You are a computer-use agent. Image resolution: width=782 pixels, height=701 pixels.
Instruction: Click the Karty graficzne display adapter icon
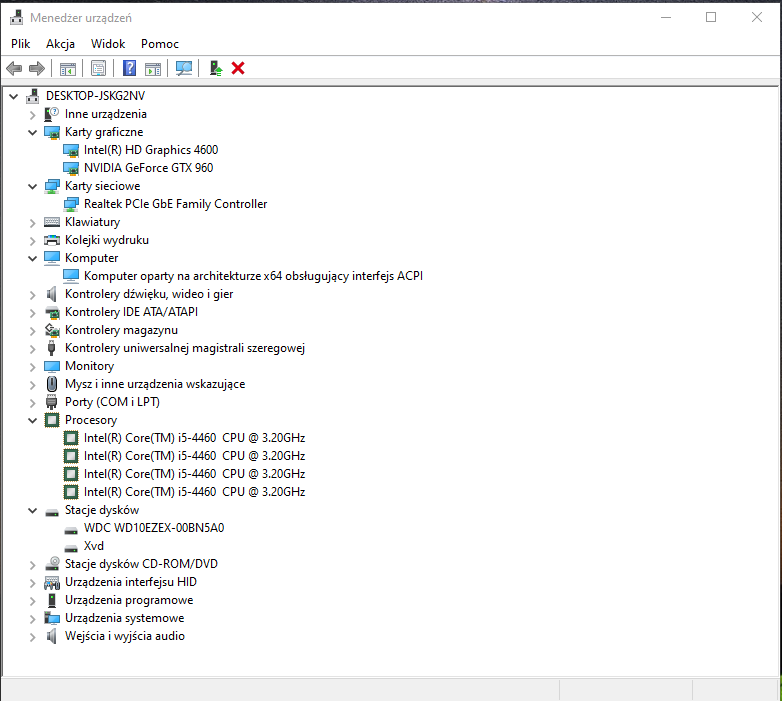click(x=51, y=132)
